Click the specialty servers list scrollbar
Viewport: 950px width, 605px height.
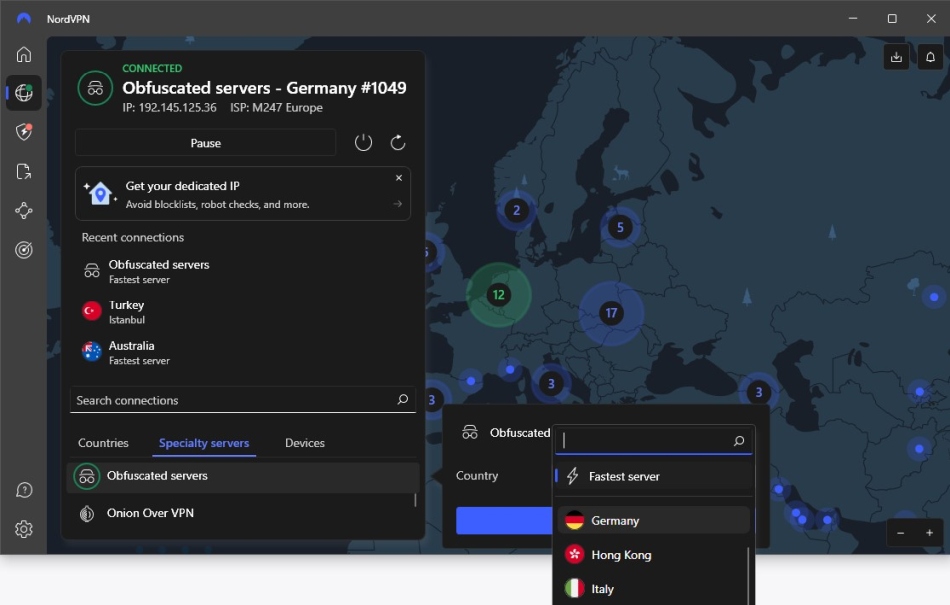pyautogui.click(x=415, y=500)
